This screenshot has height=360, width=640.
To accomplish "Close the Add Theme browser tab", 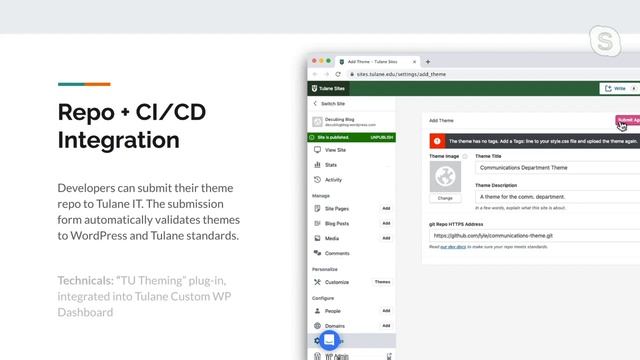I will pyautogui.click(x=414, y=62).
